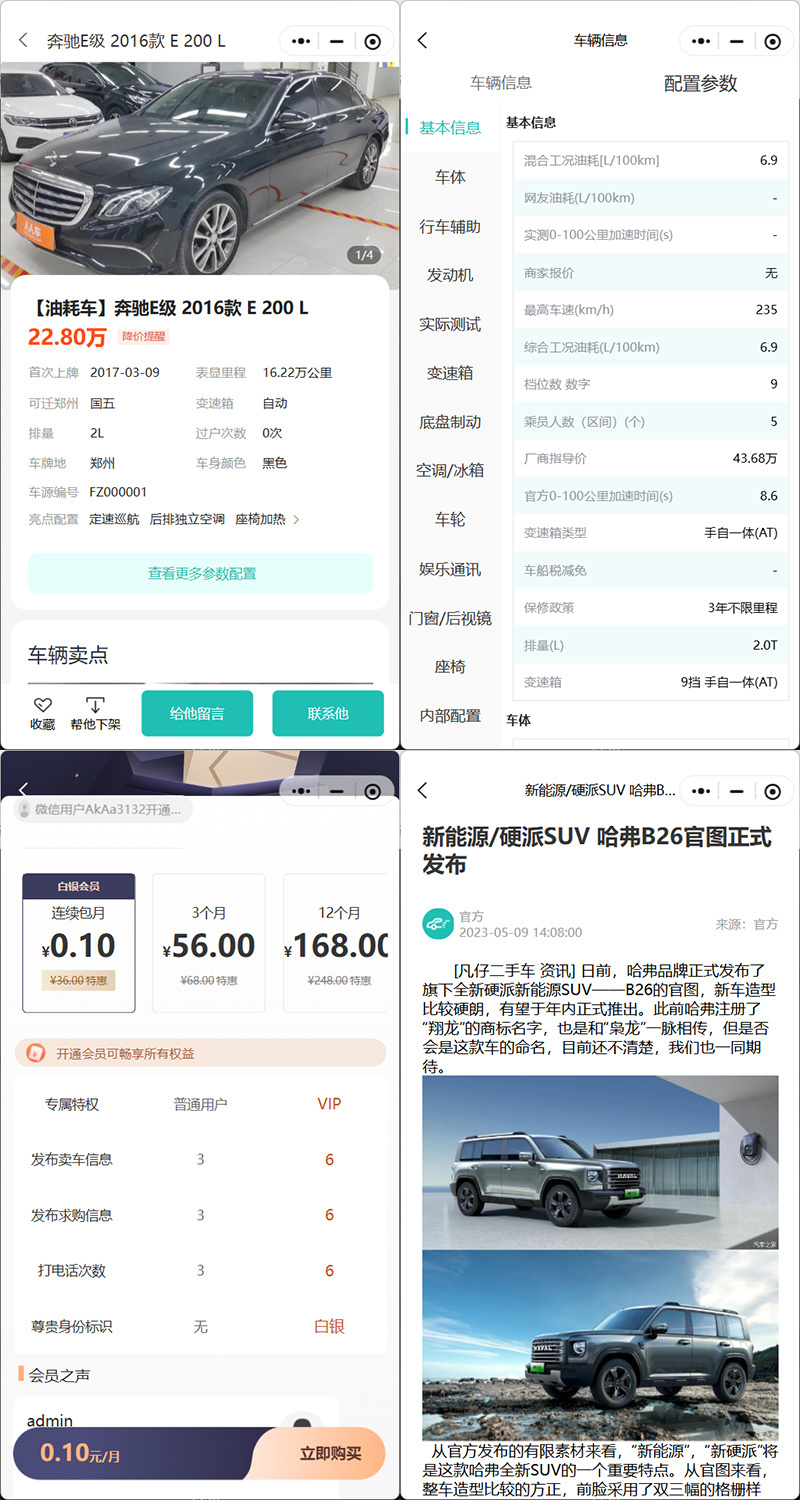The height and width of the screenshot is (1500, 800).
Task: Expand more 亮点配置 with the chevron arrow
Action: [x=296, y=520]
